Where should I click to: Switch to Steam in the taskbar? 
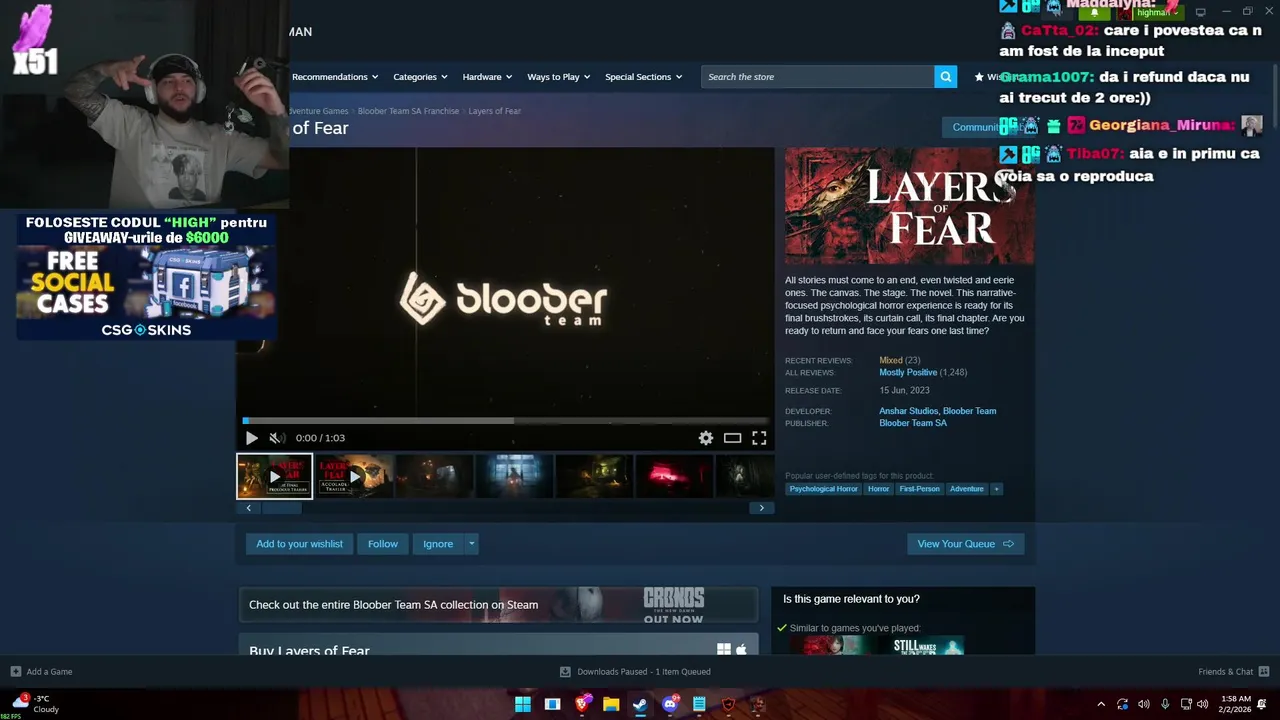pyautogui.click(x=640, y=704)
